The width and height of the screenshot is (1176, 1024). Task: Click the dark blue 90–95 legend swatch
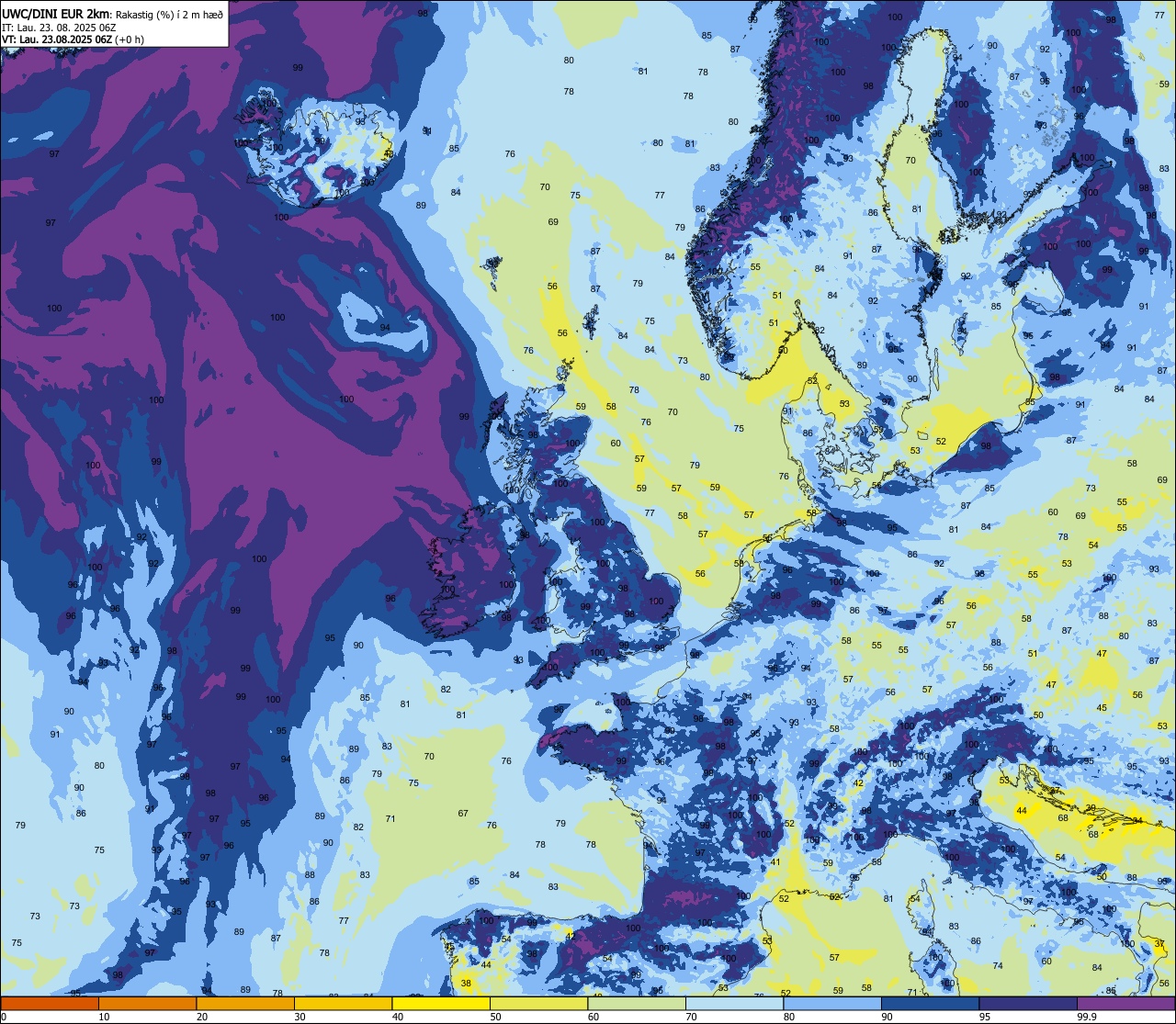coord(931,1004)
